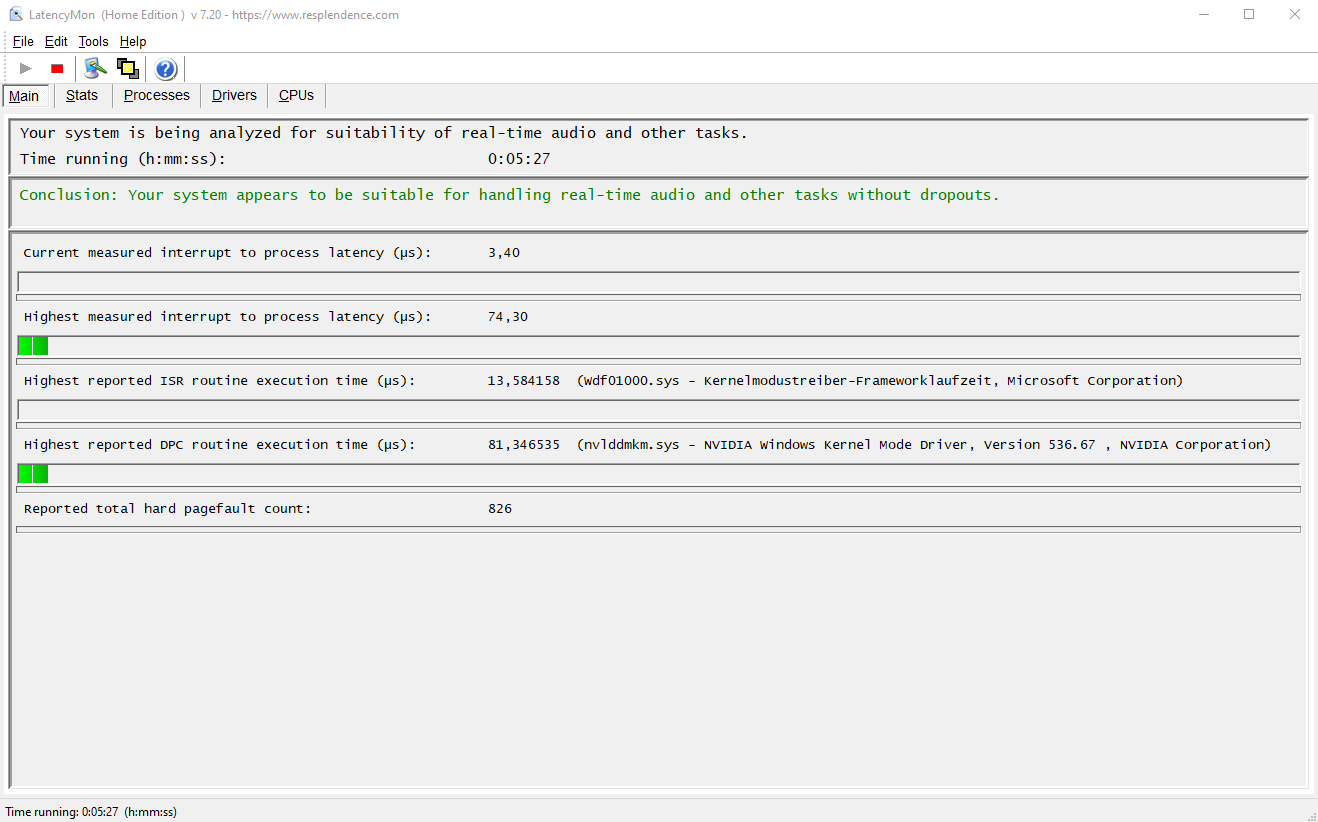
Task: Click 'Reported total hard pagefault count' label
Action: (168, 509)
